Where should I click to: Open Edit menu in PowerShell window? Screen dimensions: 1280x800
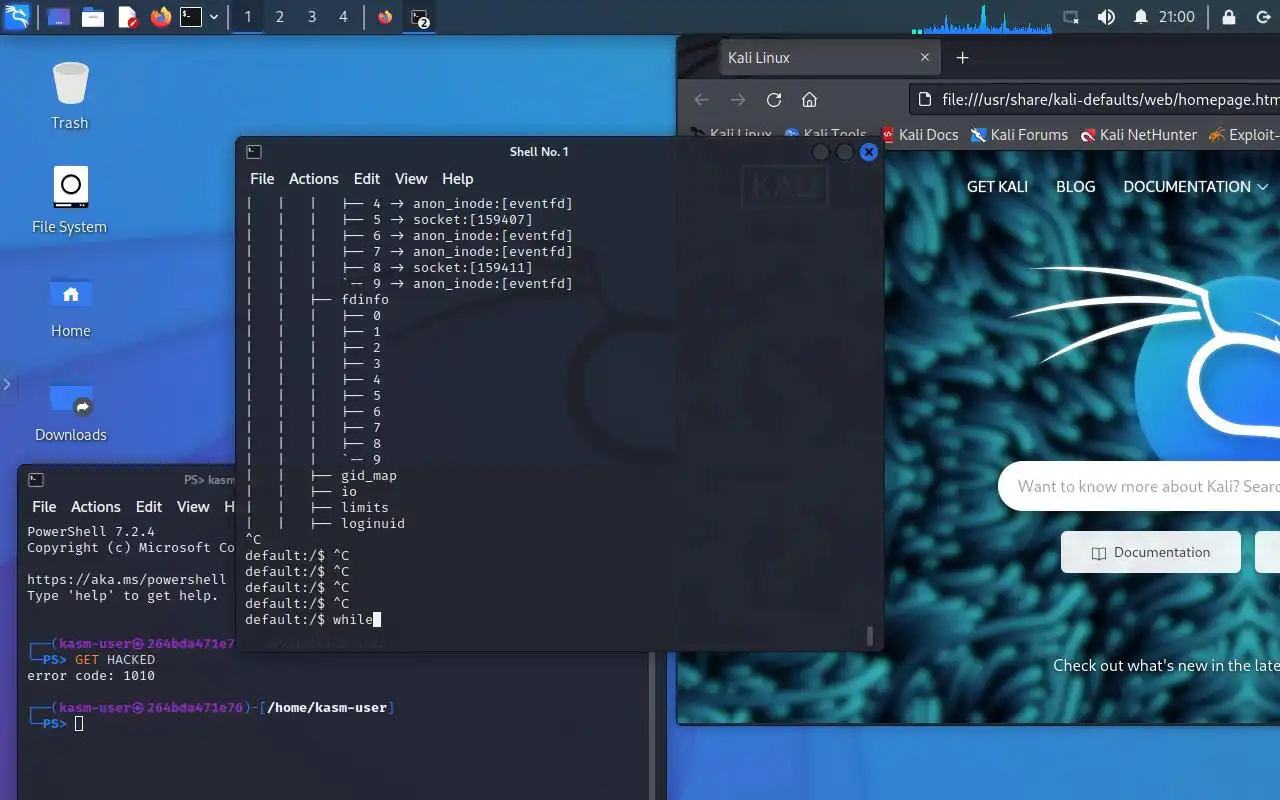click(149, 507)
